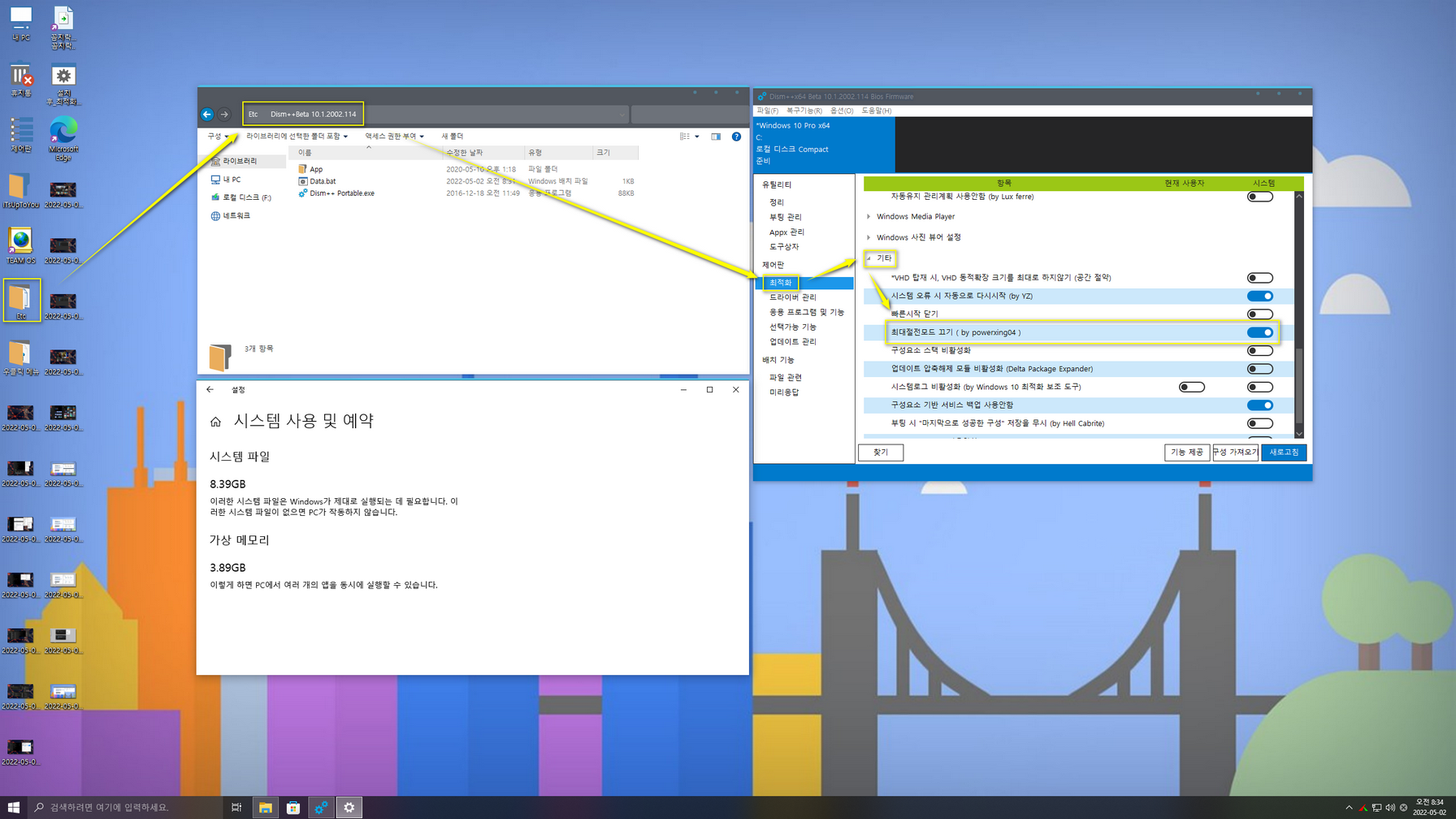Toggle the preview pane icon in Explorer
The image size is (1456, 819).
pos(716,136)
